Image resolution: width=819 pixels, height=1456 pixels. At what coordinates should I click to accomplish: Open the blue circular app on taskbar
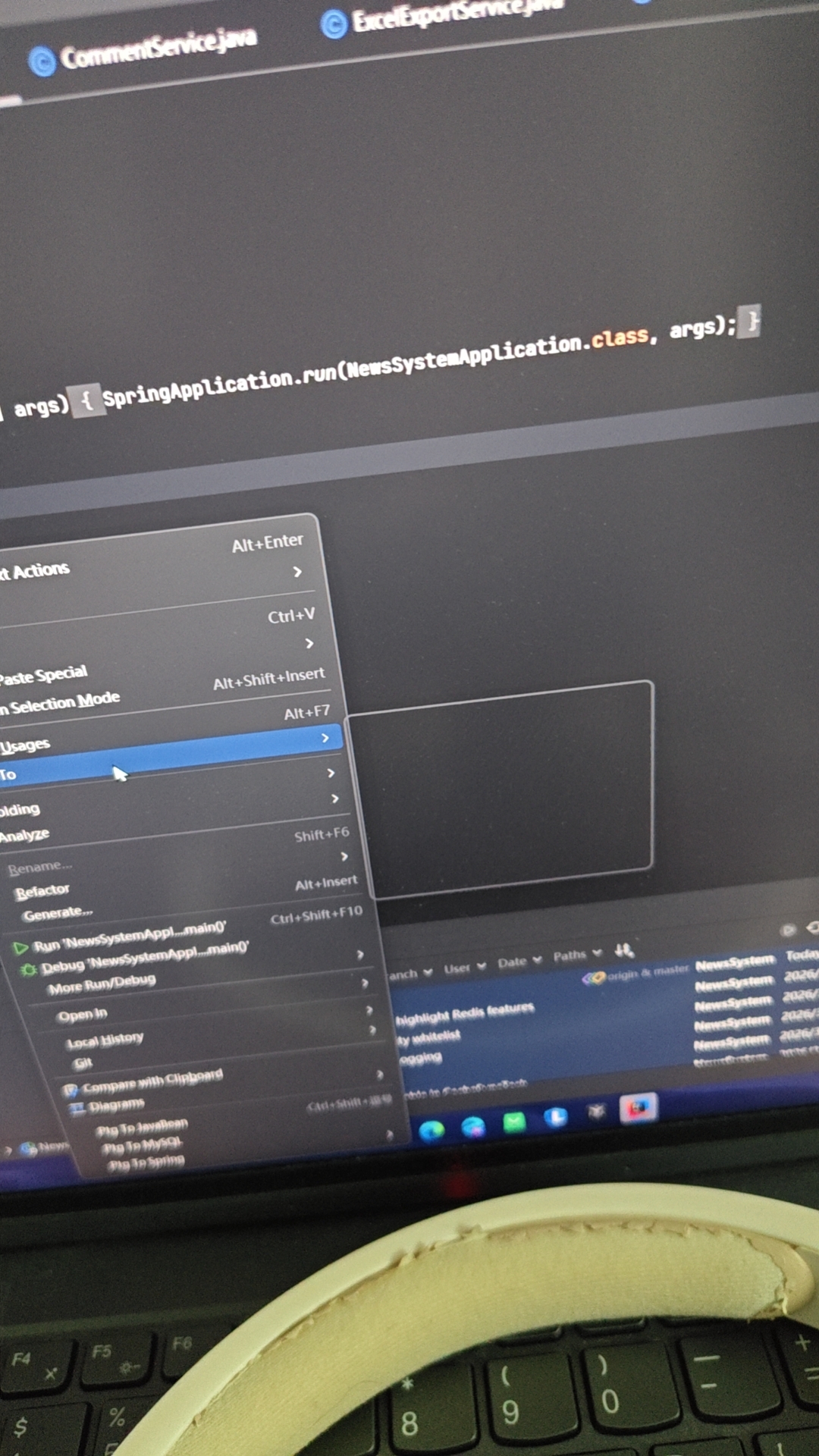pos(556,1118)
